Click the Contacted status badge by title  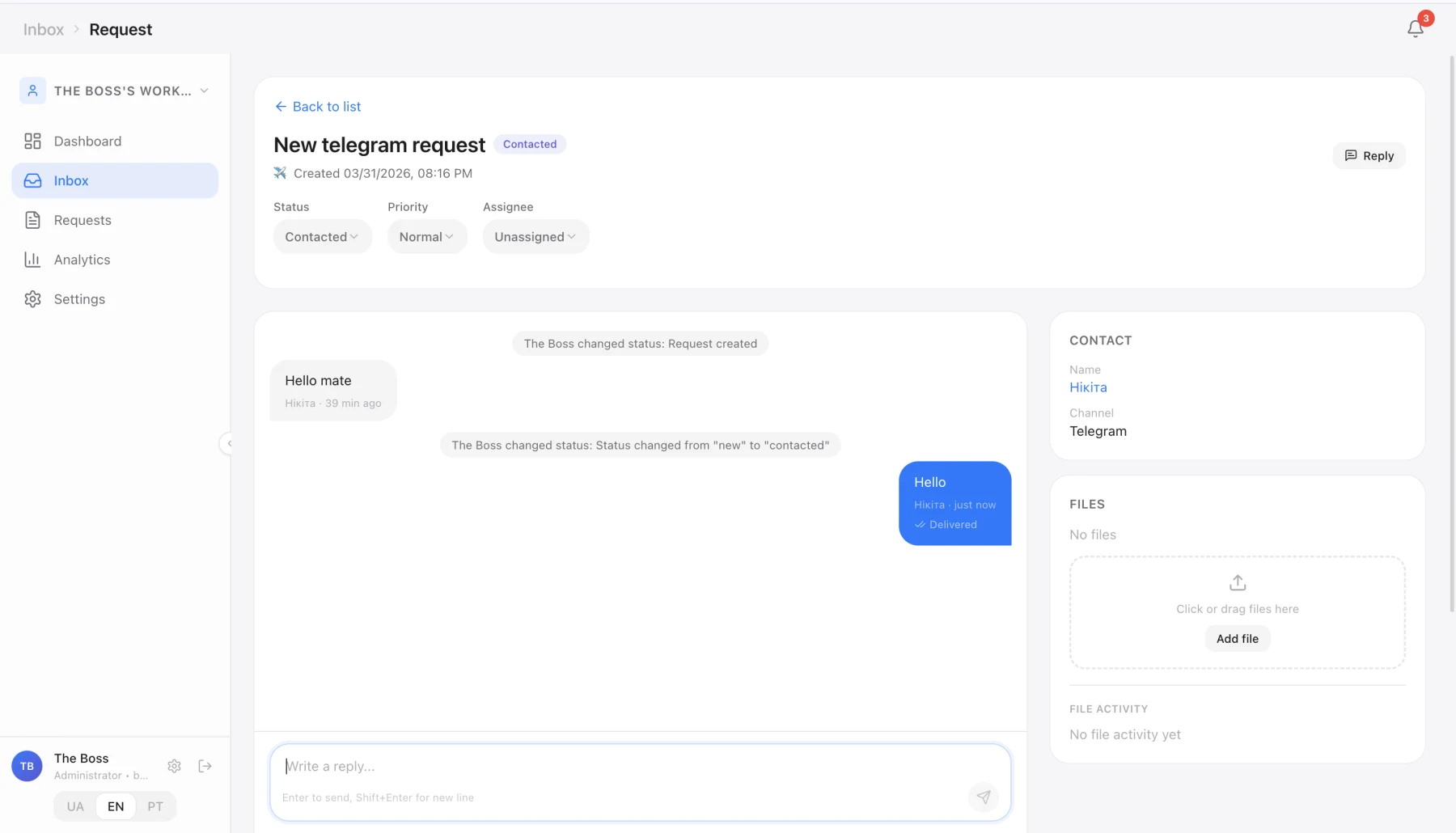[530, 144]
